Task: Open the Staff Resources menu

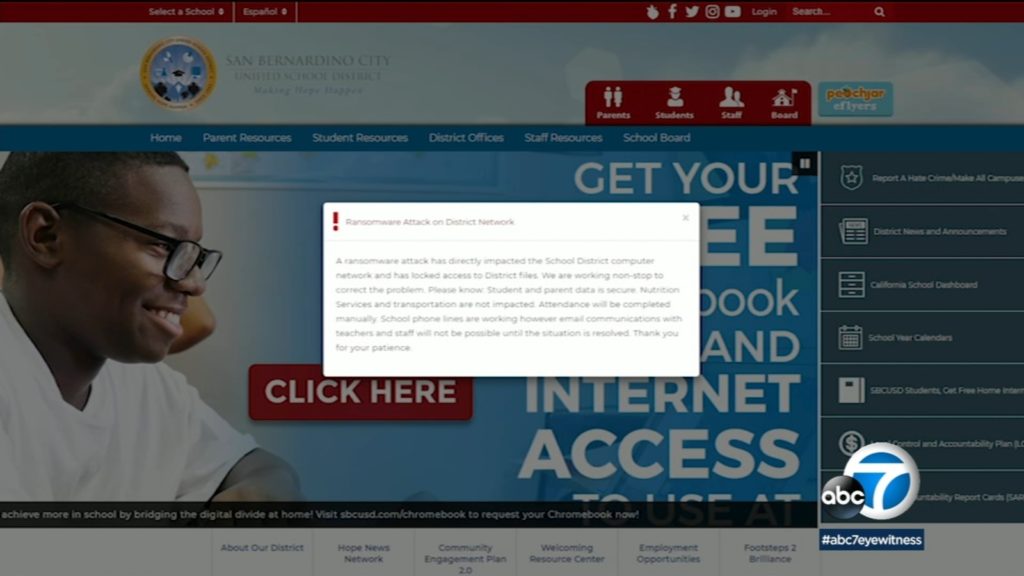Action: (563, 138)
